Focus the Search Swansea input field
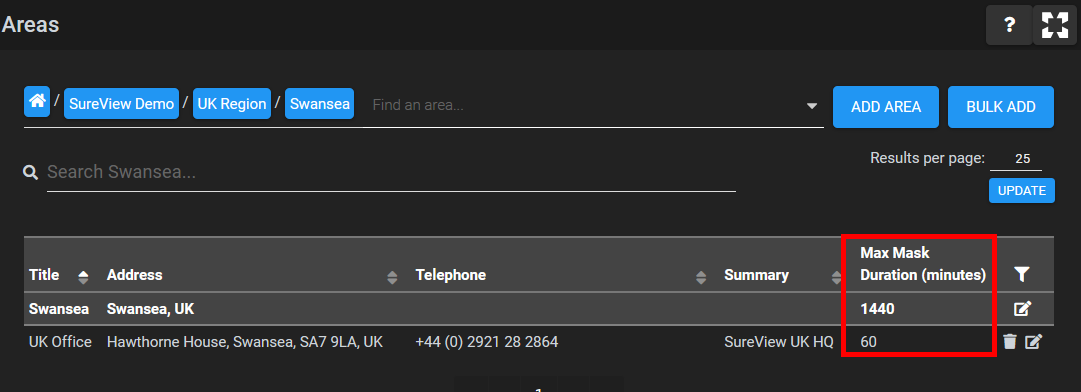The image size is (1081, 392). pos(391,172)
